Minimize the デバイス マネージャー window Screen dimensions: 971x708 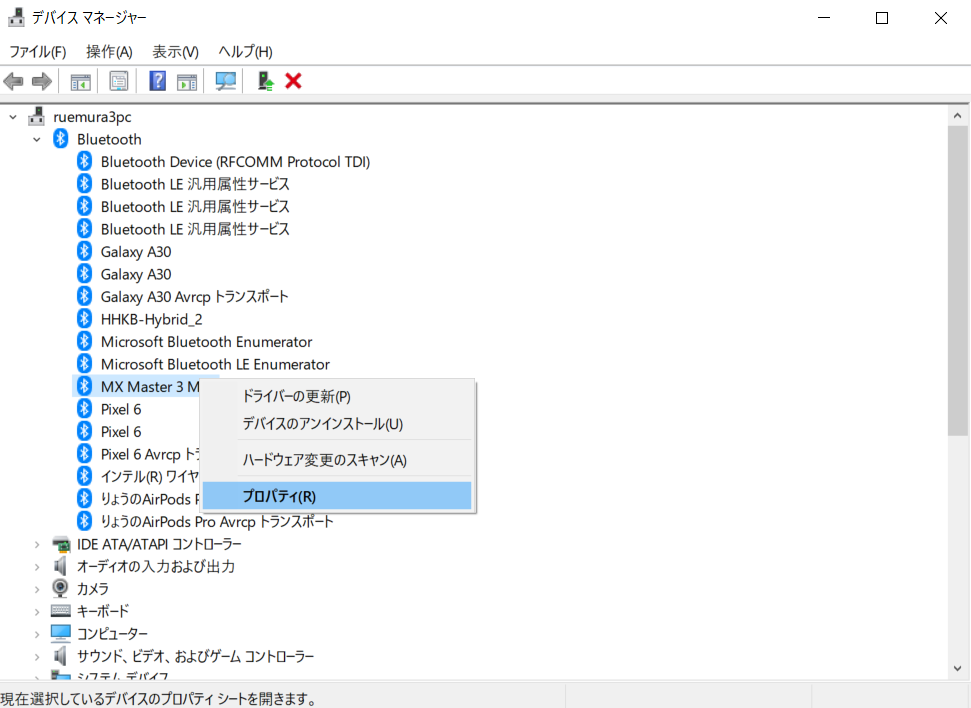pyautogui.click(x=824, y=17)
